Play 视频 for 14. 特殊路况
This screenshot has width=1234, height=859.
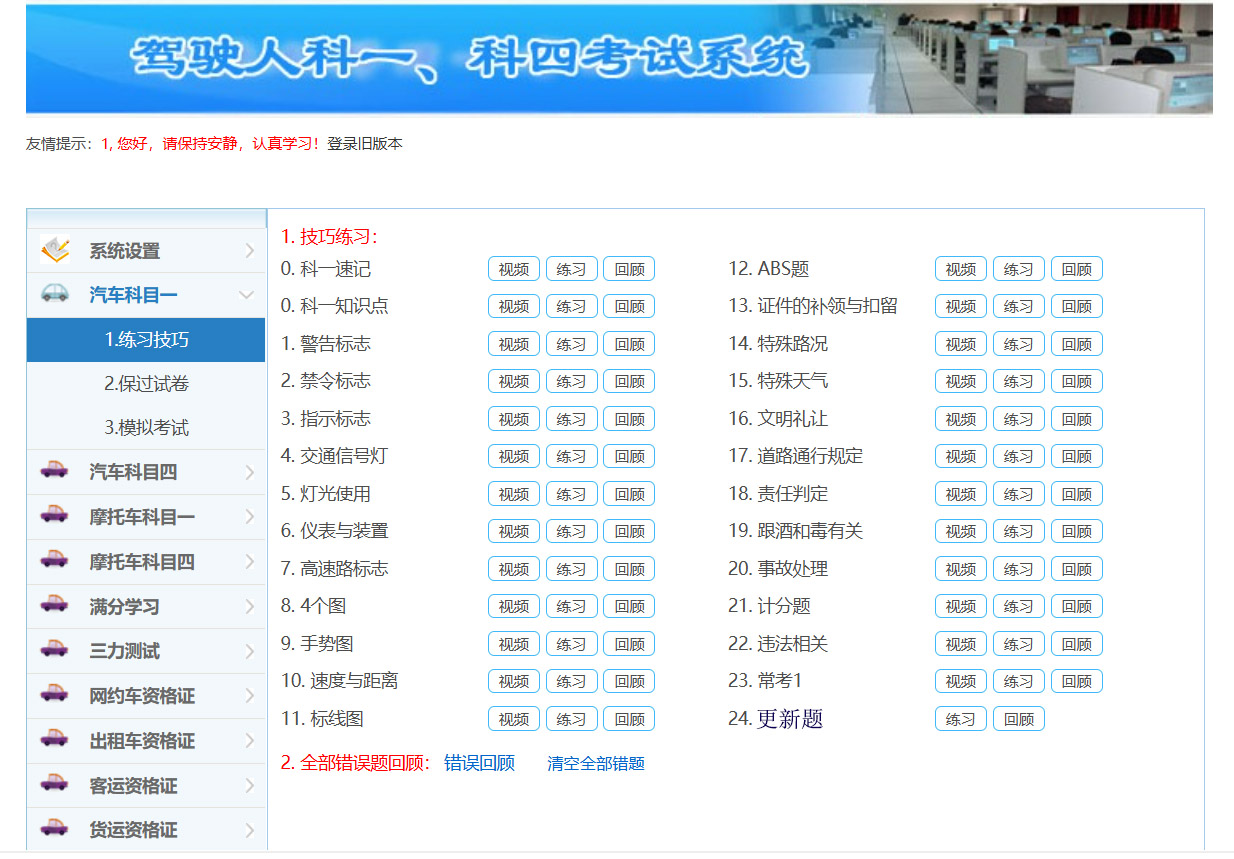[961, 344]
